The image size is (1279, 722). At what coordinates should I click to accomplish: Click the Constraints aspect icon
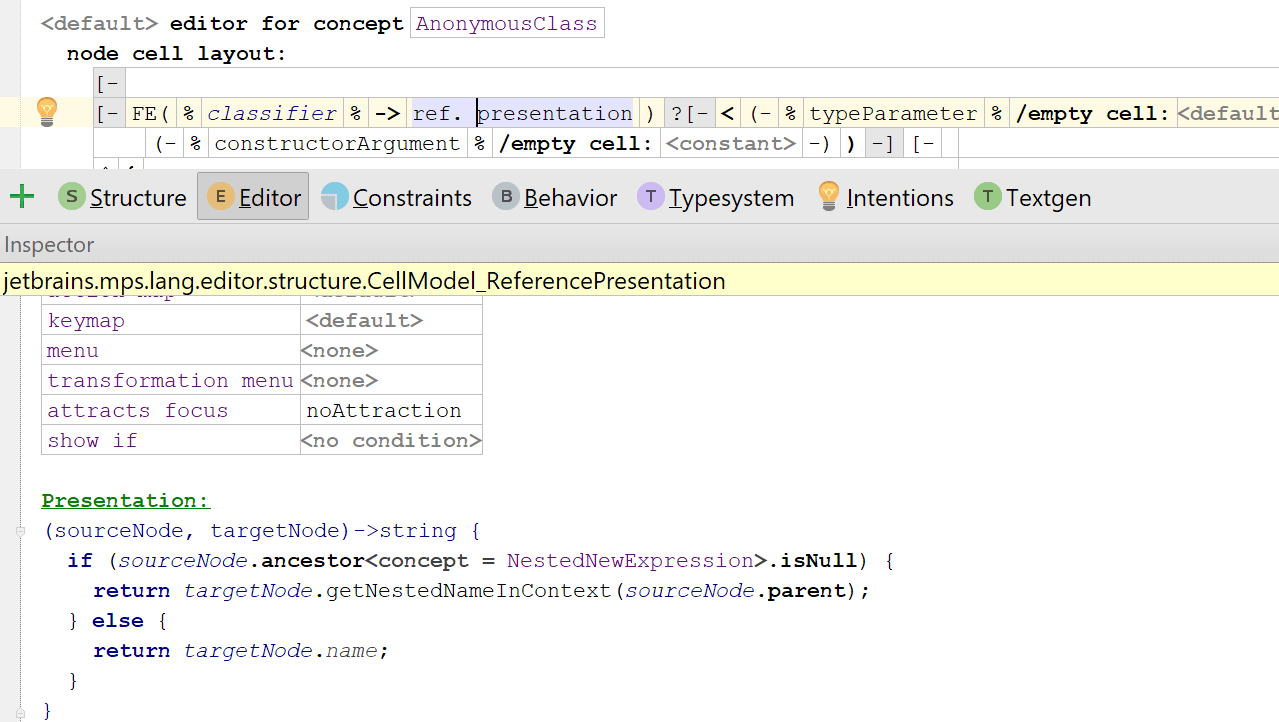[335, 197]
